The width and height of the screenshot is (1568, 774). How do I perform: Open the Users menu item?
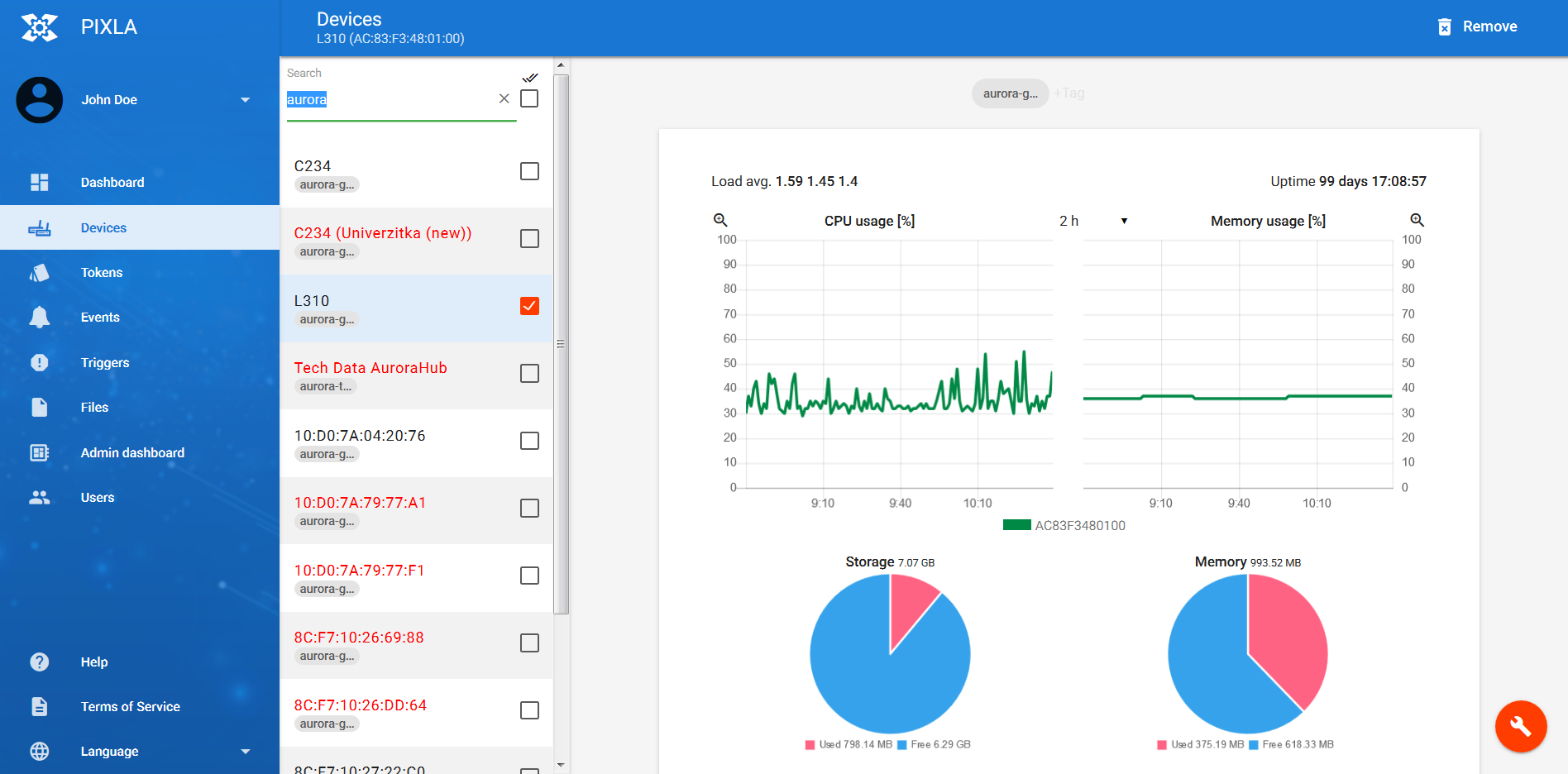pos(140,497)
